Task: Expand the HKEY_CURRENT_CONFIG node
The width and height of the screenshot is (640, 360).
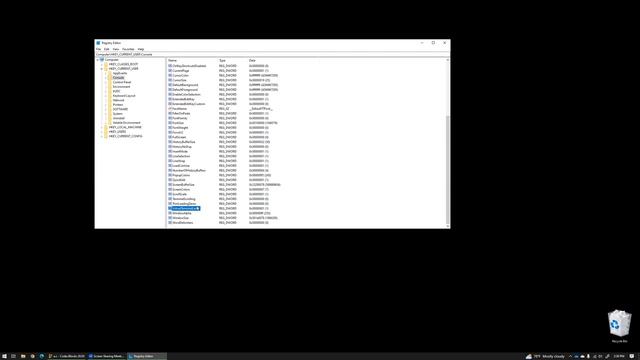Action: click(x=102, y=136)
